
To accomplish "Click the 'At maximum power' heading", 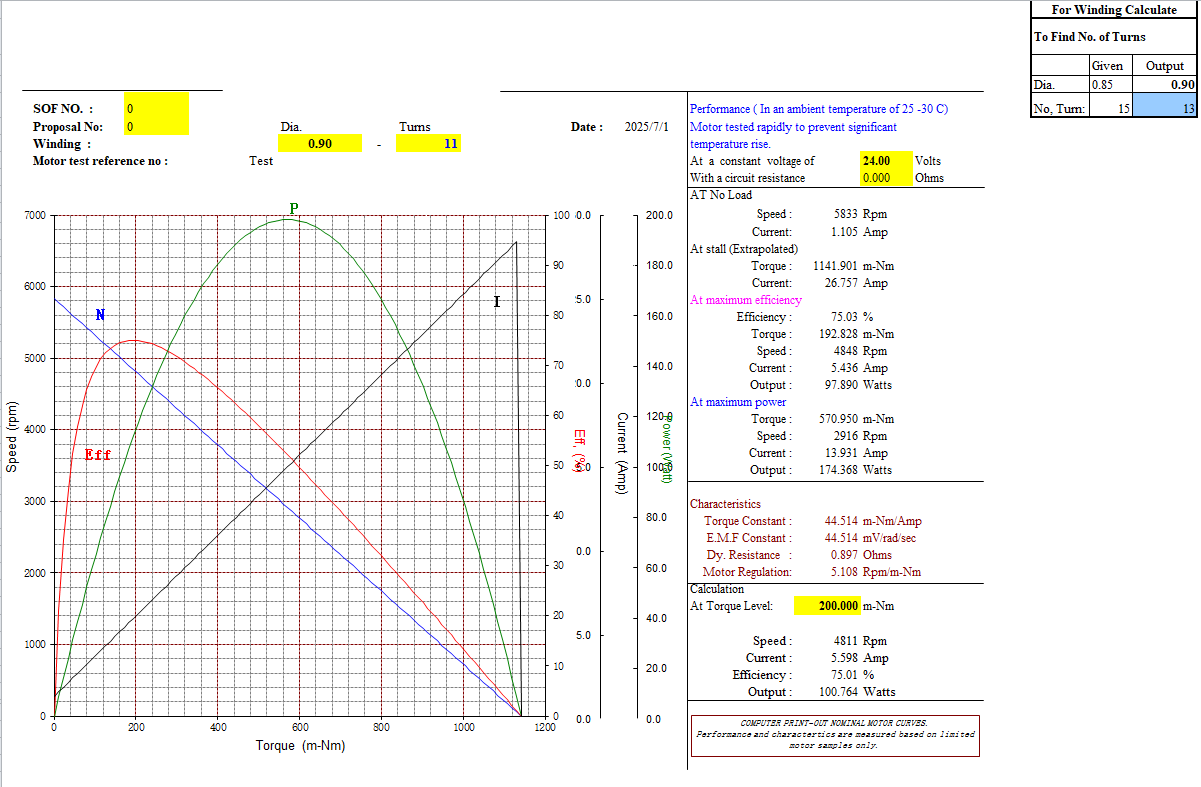I will (738, 402).
